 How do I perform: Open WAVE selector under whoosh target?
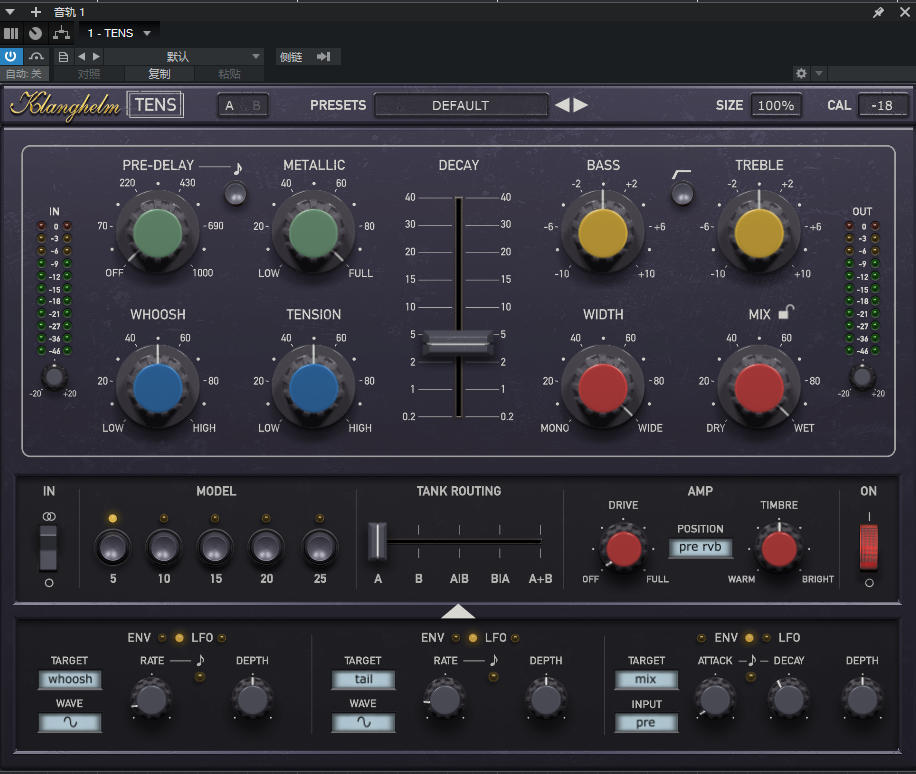coord(70,723)
